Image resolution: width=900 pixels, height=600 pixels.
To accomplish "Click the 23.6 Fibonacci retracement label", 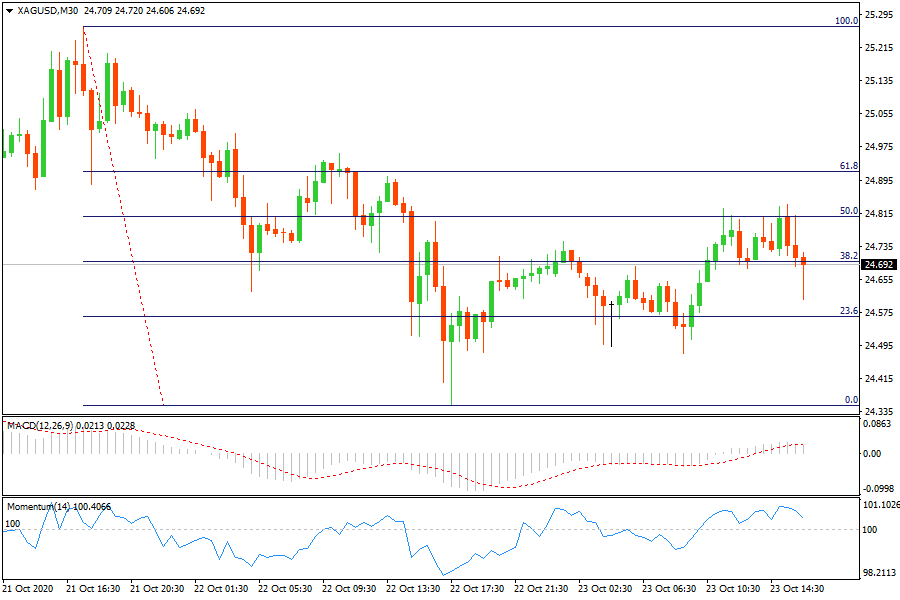I will pyautogui.click(x=849, y=311).
